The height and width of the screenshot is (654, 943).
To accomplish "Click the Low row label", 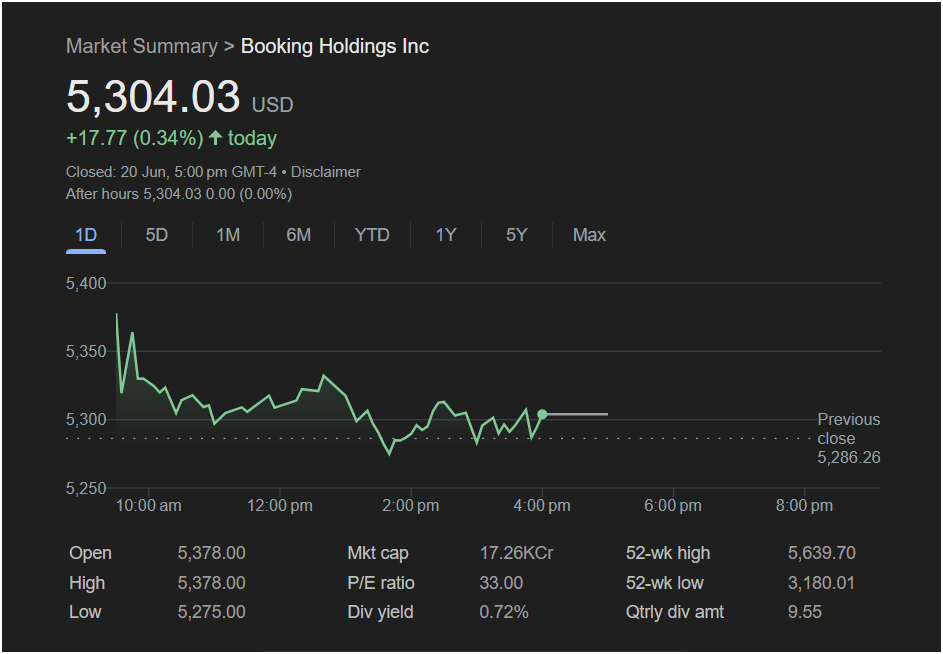I will (x=85, y=612).
